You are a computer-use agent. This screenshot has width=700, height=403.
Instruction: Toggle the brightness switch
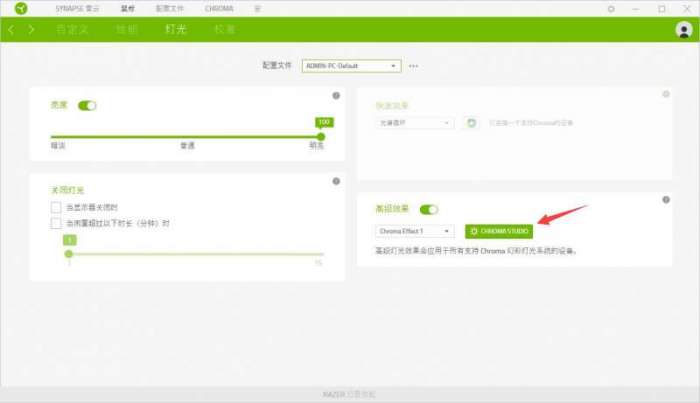[87, 106]
